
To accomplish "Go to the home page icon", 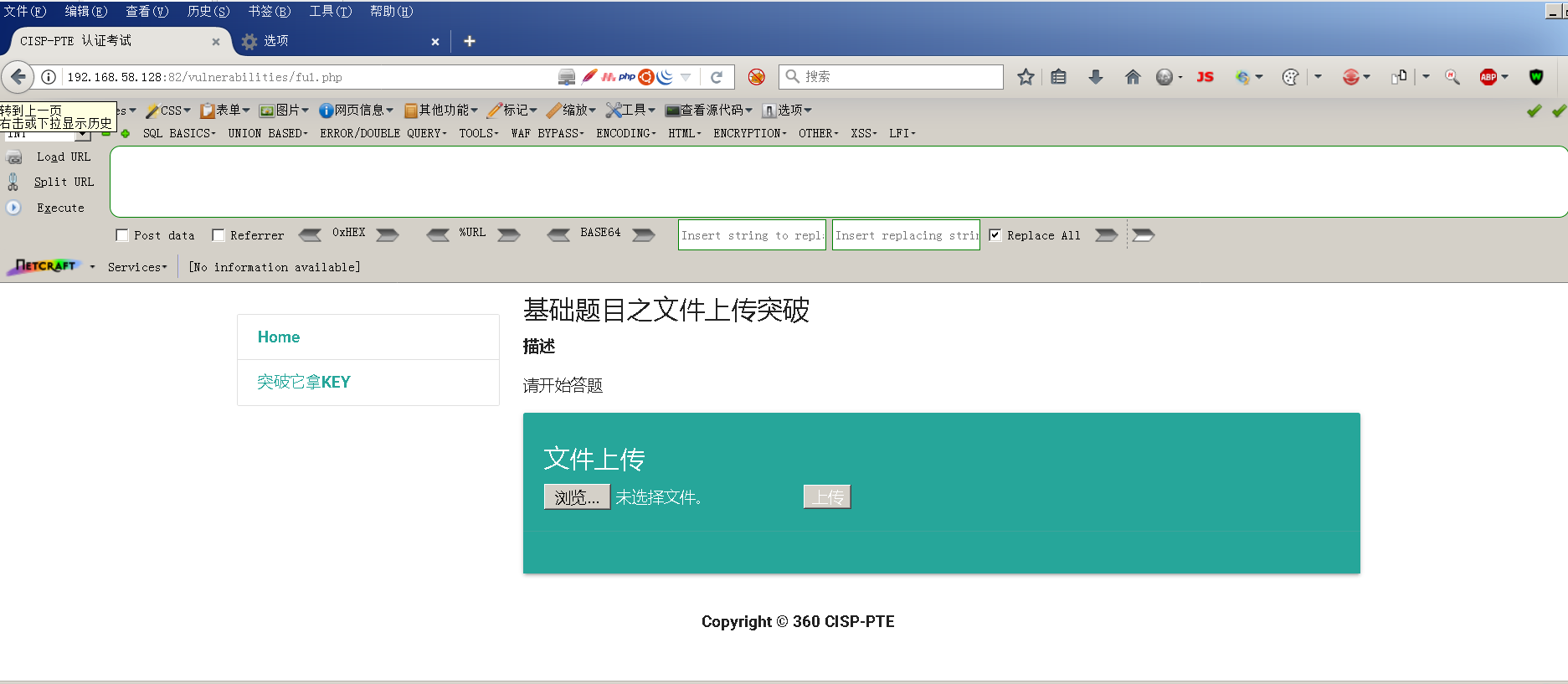I will 1133,77.
